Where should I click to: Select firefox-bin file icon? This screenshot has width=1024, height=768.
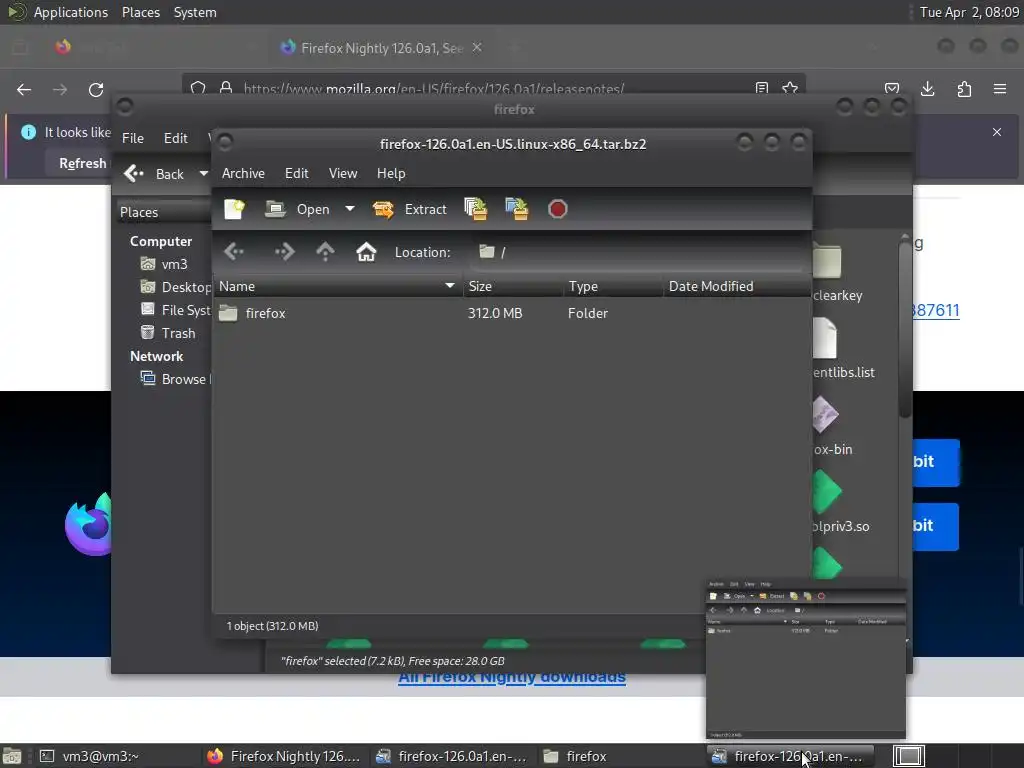[x=825, y=415]
